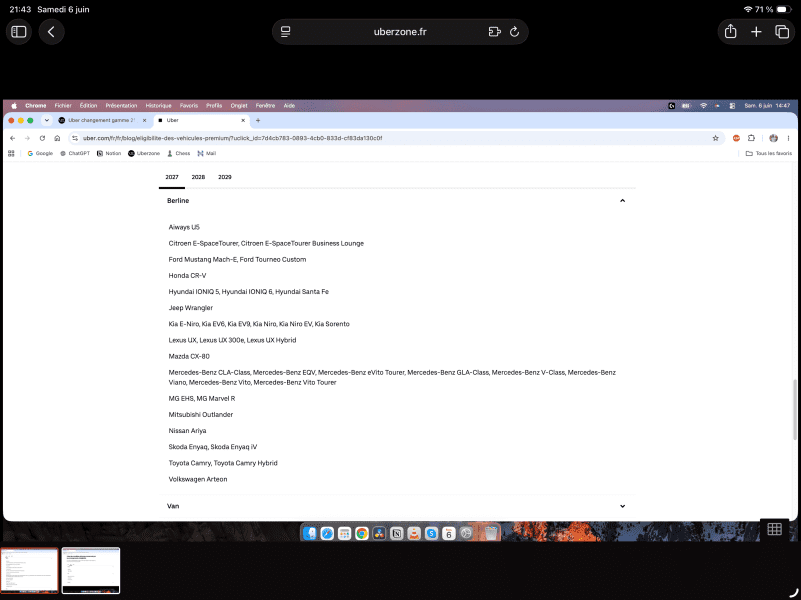
Task: Open Chrome profile avatar
Action: 773,138
